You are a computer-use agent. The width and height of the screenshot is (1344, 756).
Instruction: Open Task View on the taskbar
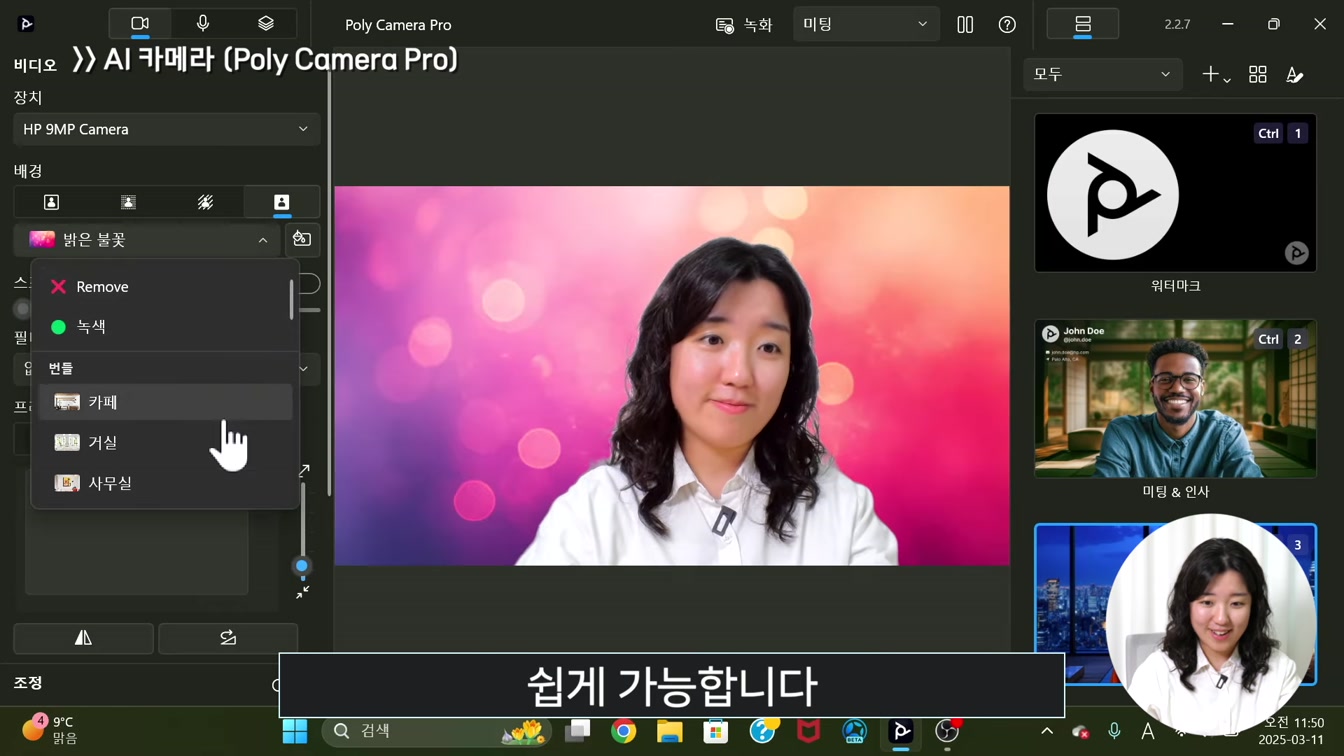click(x=577, y=731)
